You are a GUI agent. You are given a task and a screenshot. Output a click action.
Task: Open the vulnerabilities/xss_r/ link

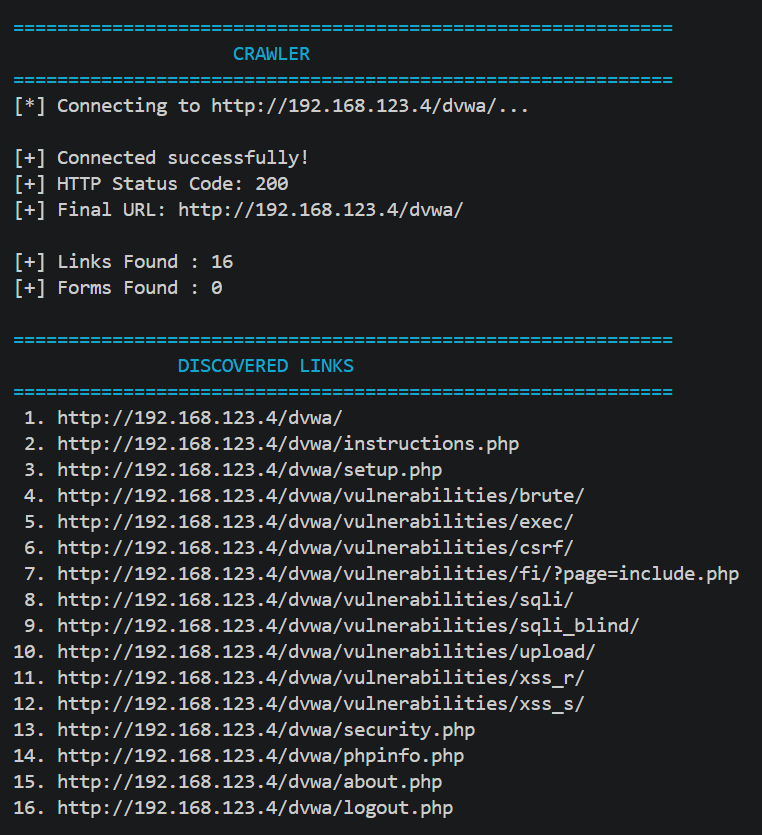click(x=321, y=678)
